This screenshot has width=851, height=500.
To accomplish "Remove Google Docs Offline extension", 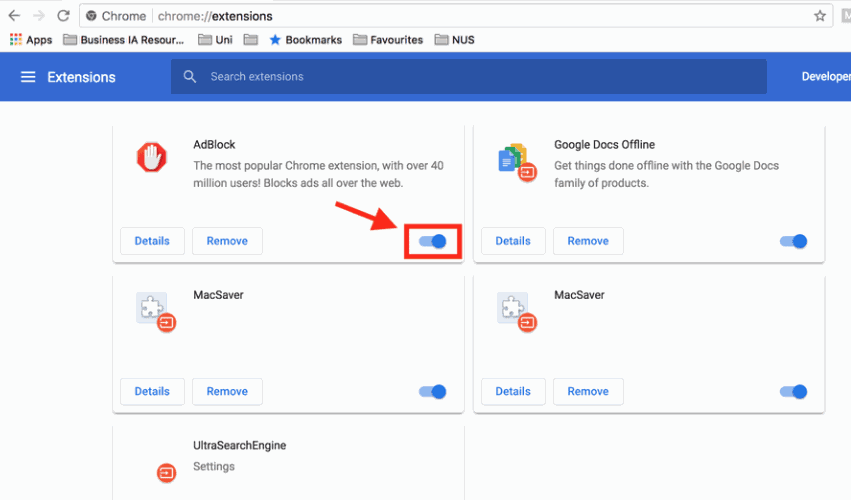I will click(588, 241).
